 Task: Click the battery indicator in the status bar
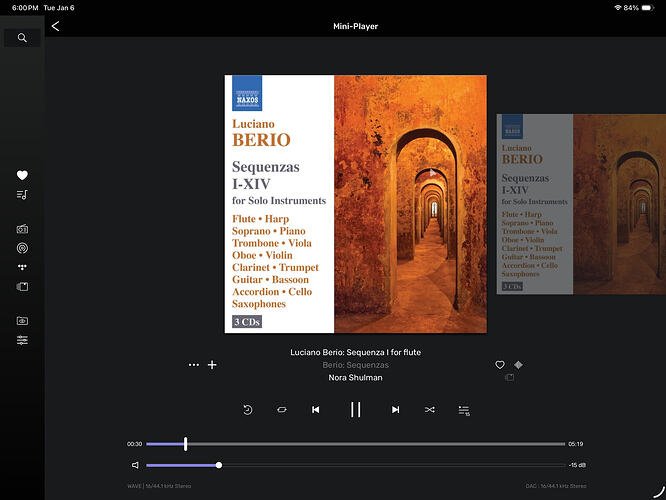pos(647,8)
